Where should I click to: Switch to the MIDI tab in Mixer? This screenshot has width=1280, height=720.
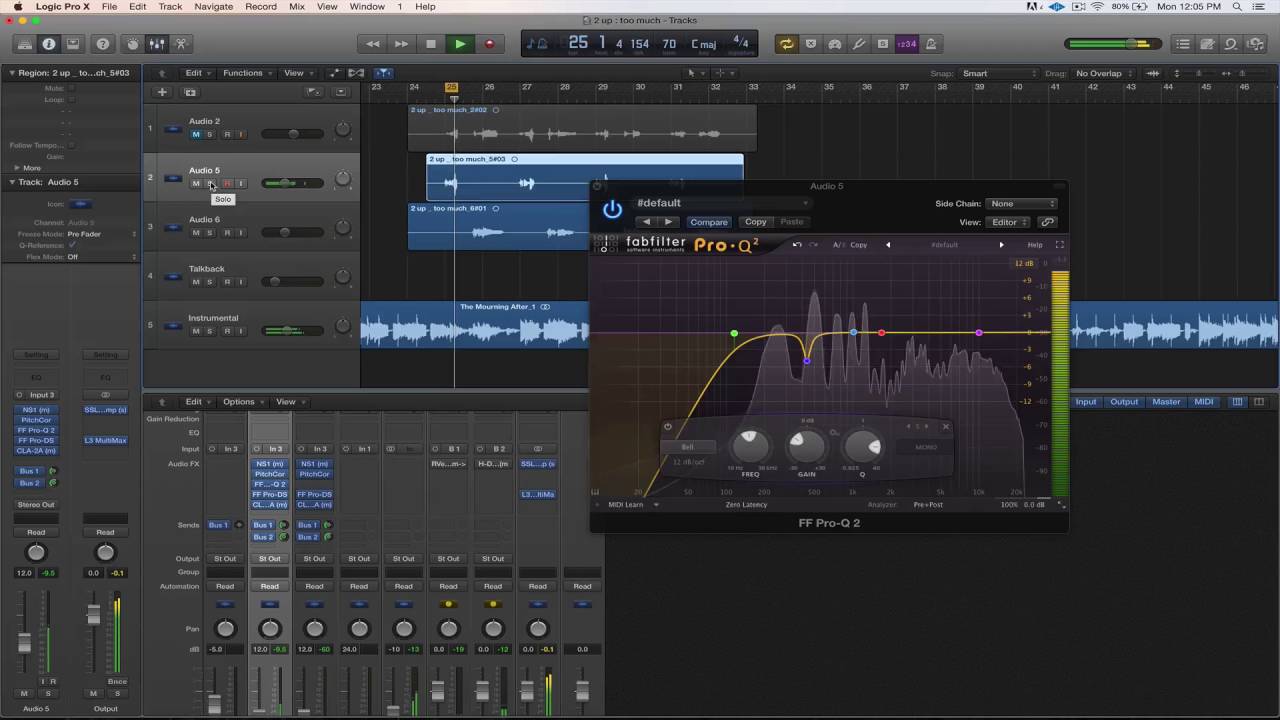[1204, 402]
